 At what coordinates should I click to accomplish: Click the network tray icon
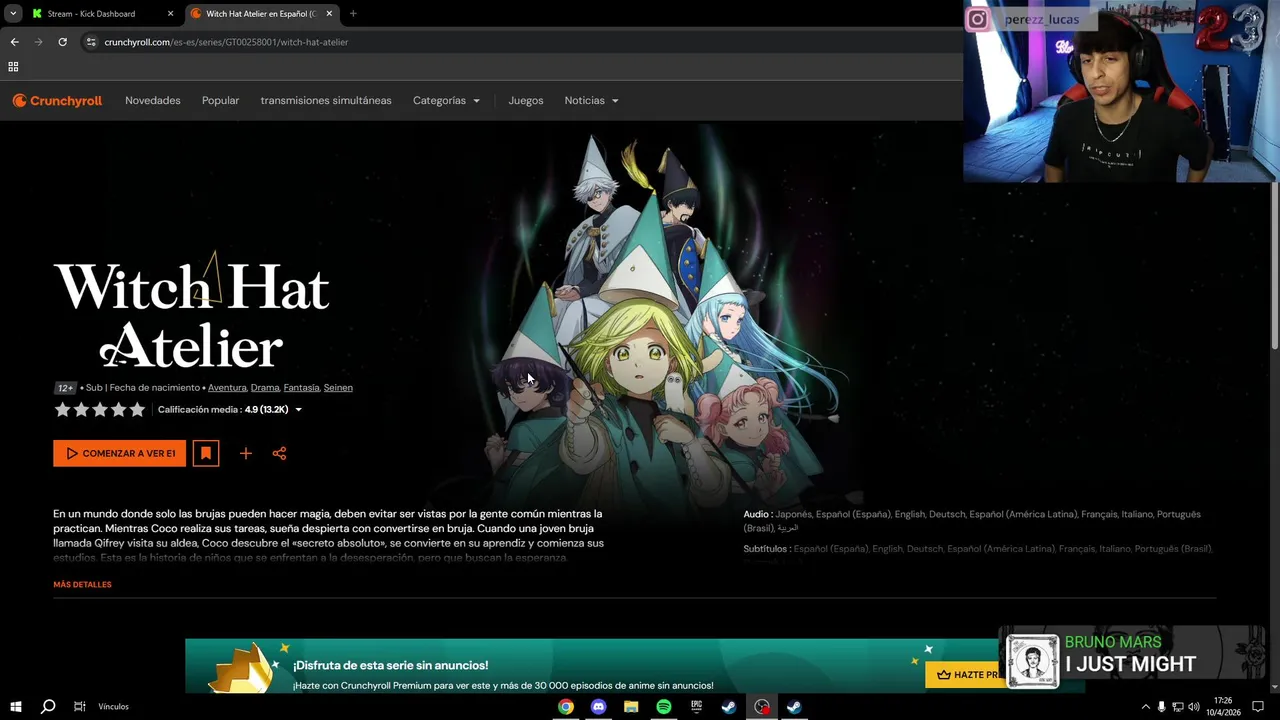1178,707
